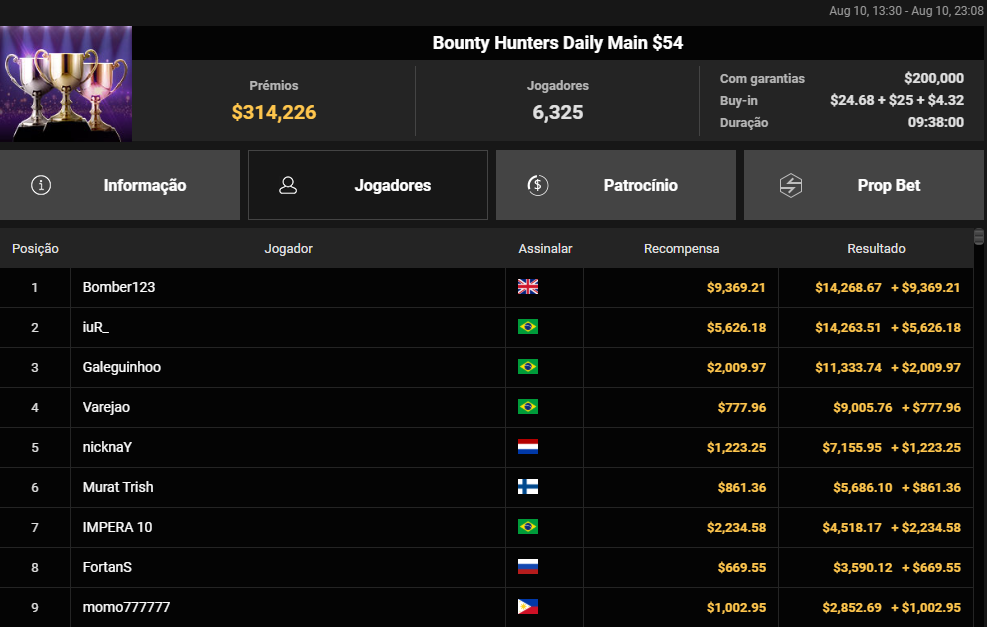The height and width of the screenshot is (627, 987).
Task: Click Recompensa cell $5,626.18 for iuR_
Action: coord(736,327)
